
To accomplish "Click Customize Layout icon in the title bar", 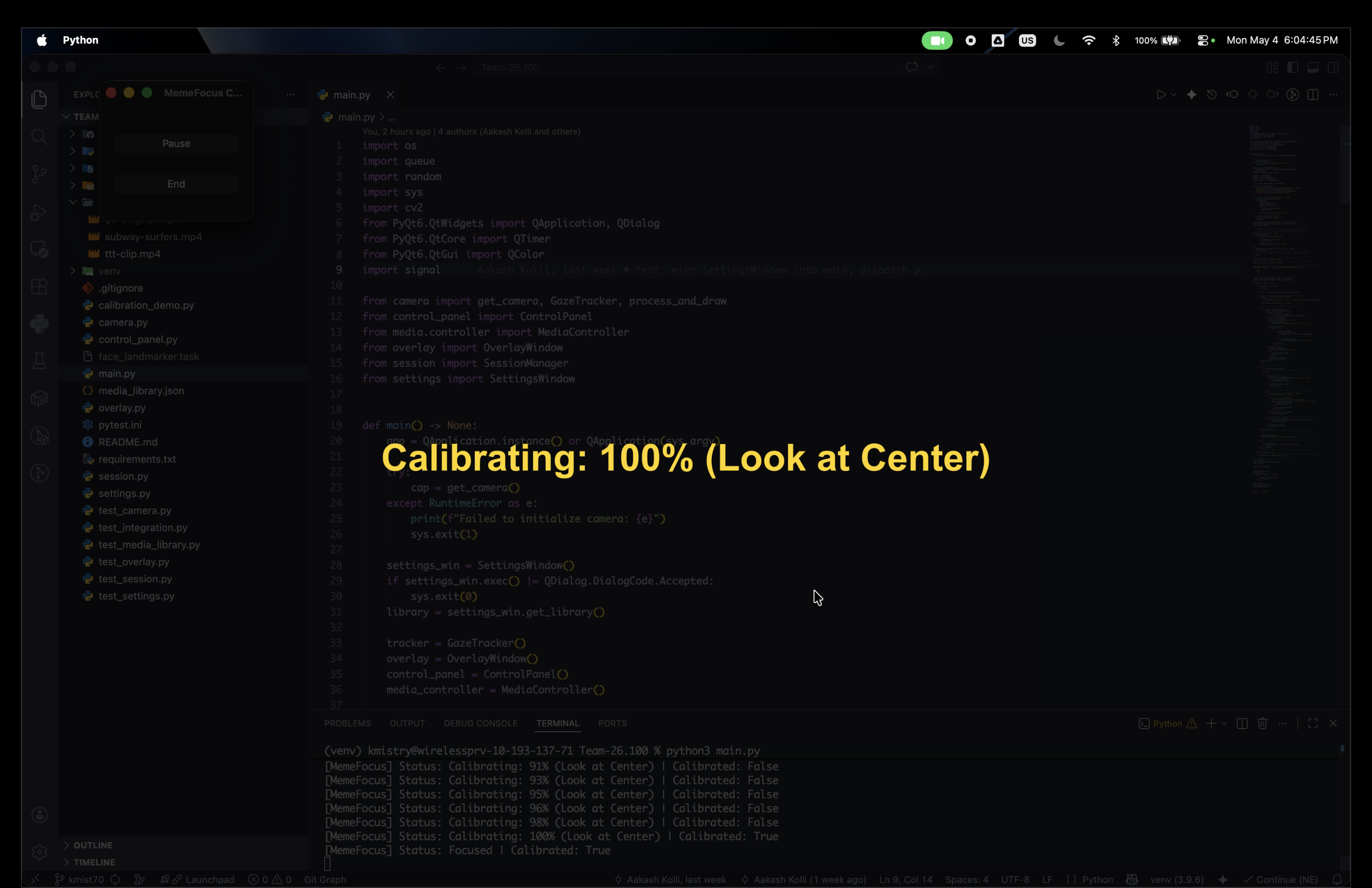I will click(x=1272, y=67).
